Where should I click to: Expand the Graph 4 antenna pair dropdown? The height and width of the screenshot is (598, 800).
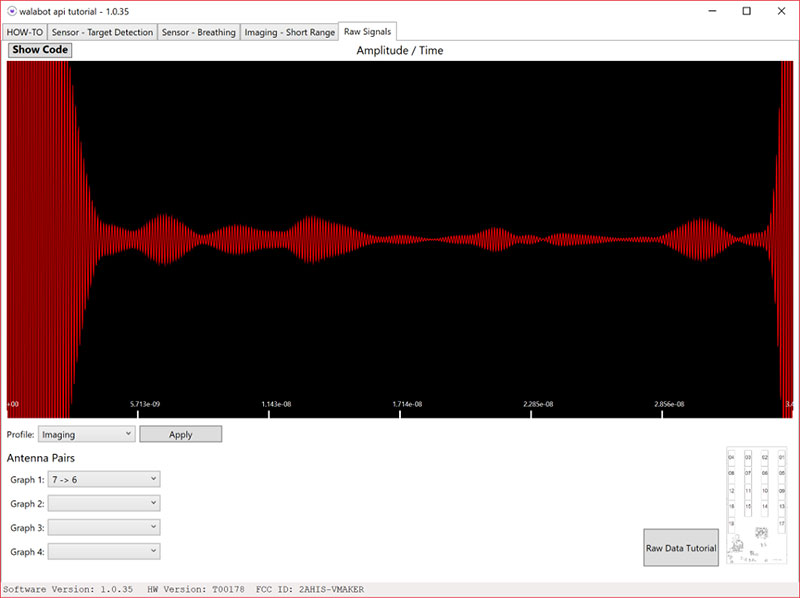click(104, 551)
